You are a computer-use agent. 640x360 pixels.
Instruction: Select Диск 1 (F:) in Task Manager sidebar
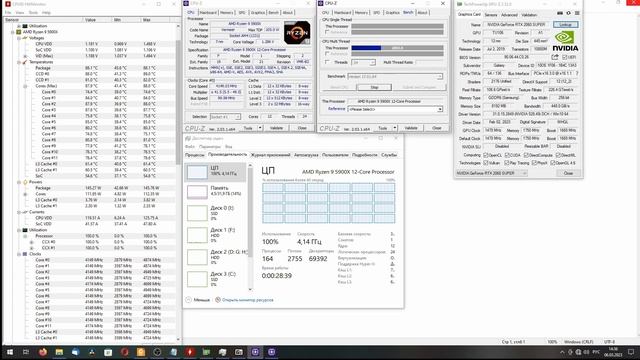click(216, 235)
